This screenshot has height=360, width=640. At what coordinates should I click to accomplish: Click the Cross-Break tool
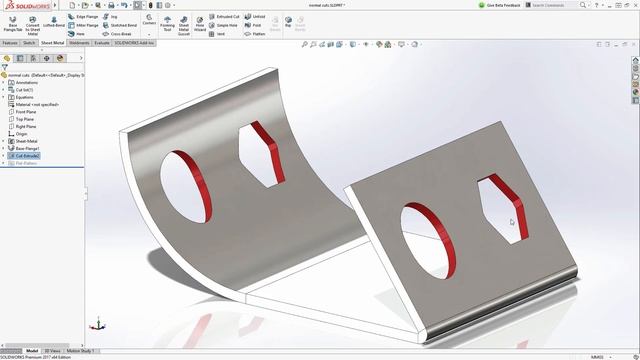pyautogui.click(x=117, y=34)
